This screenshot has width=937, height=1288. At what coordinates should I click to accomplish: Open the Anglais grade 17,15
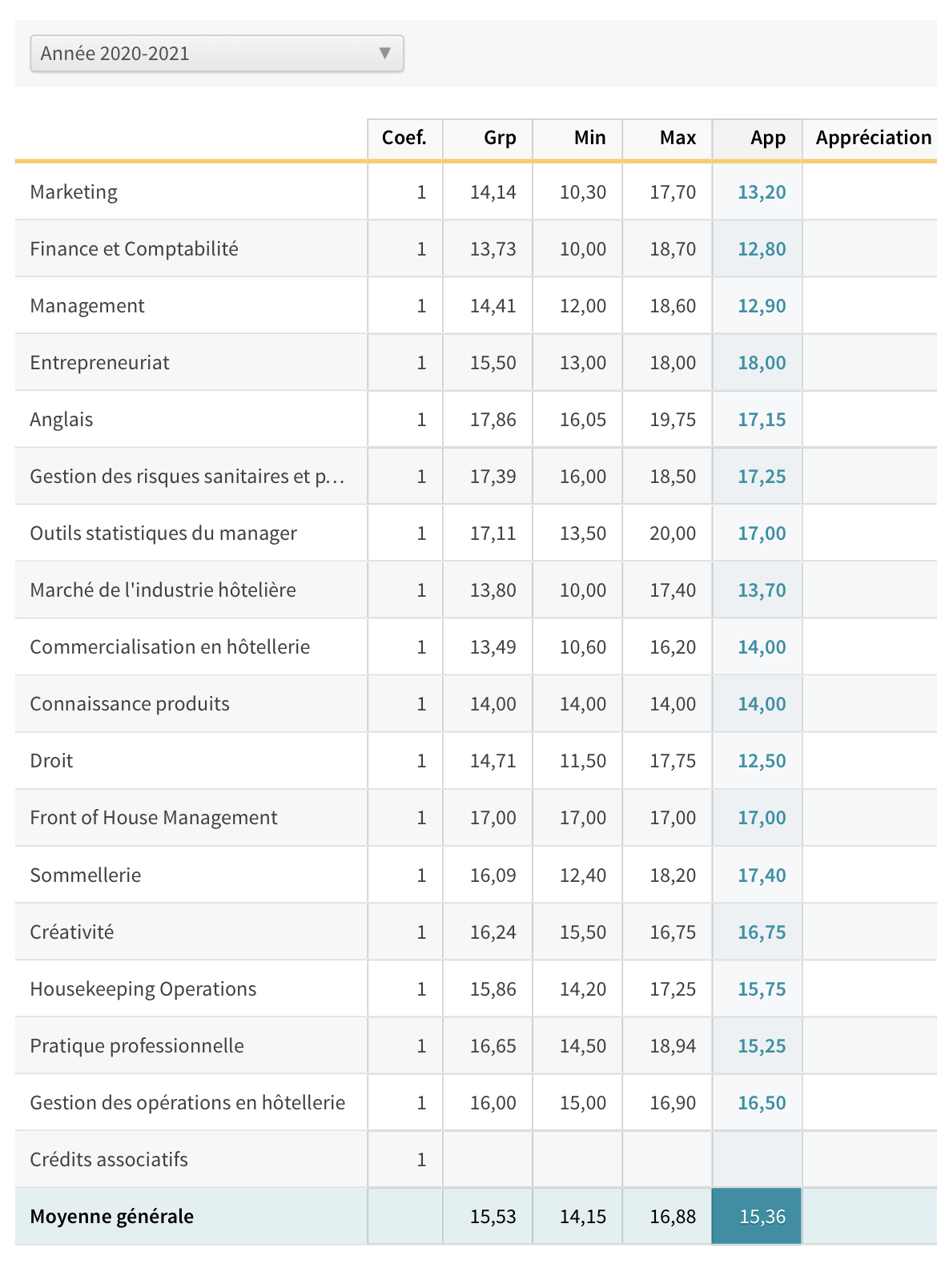(x=762, y=420)
